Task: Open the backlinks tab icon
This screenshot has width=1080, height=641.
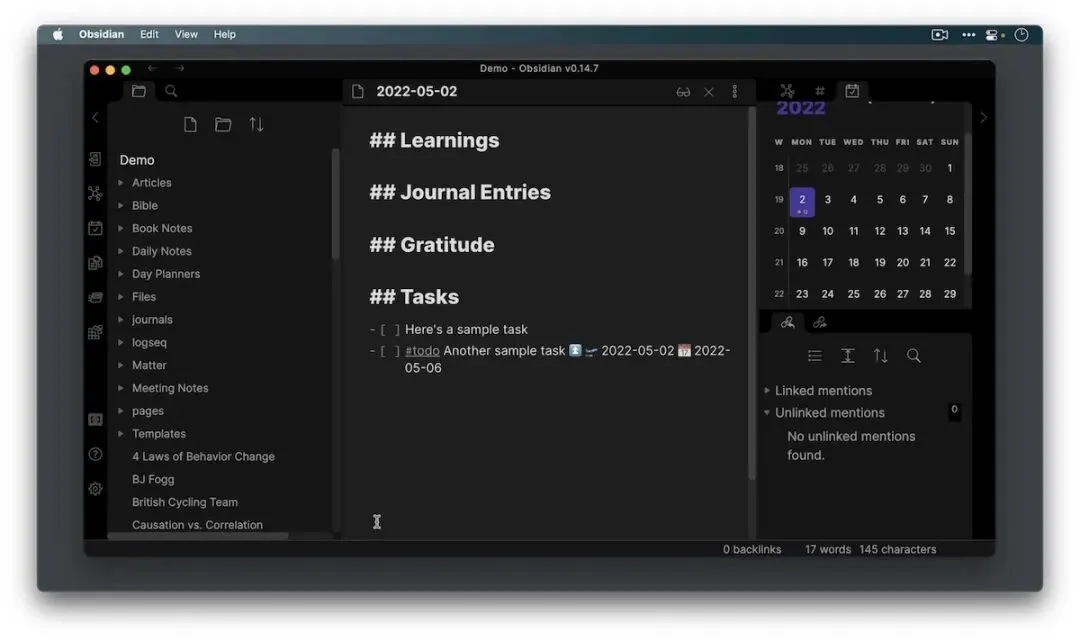Action: [787, 322]
